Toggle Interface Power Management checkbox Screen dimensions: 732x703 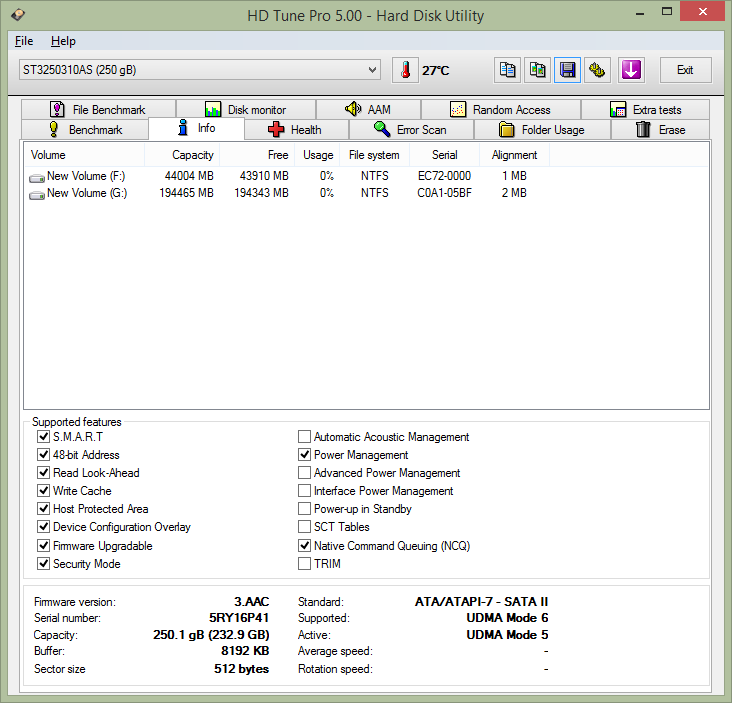304,490
